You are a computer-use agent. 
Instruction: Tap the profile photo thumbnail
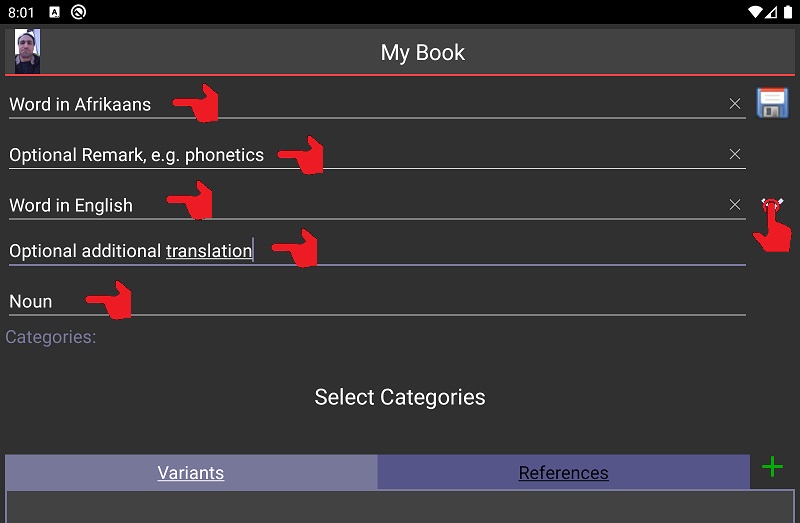[27, 52]
